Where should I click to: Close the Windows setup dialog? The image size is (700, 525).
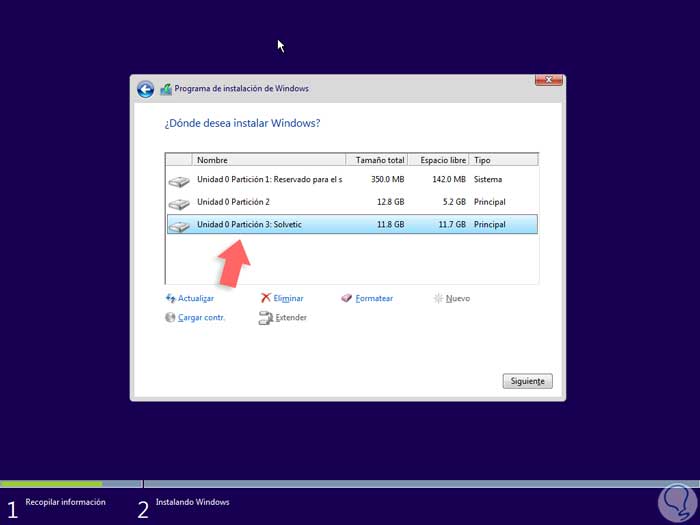pos(549,80)
